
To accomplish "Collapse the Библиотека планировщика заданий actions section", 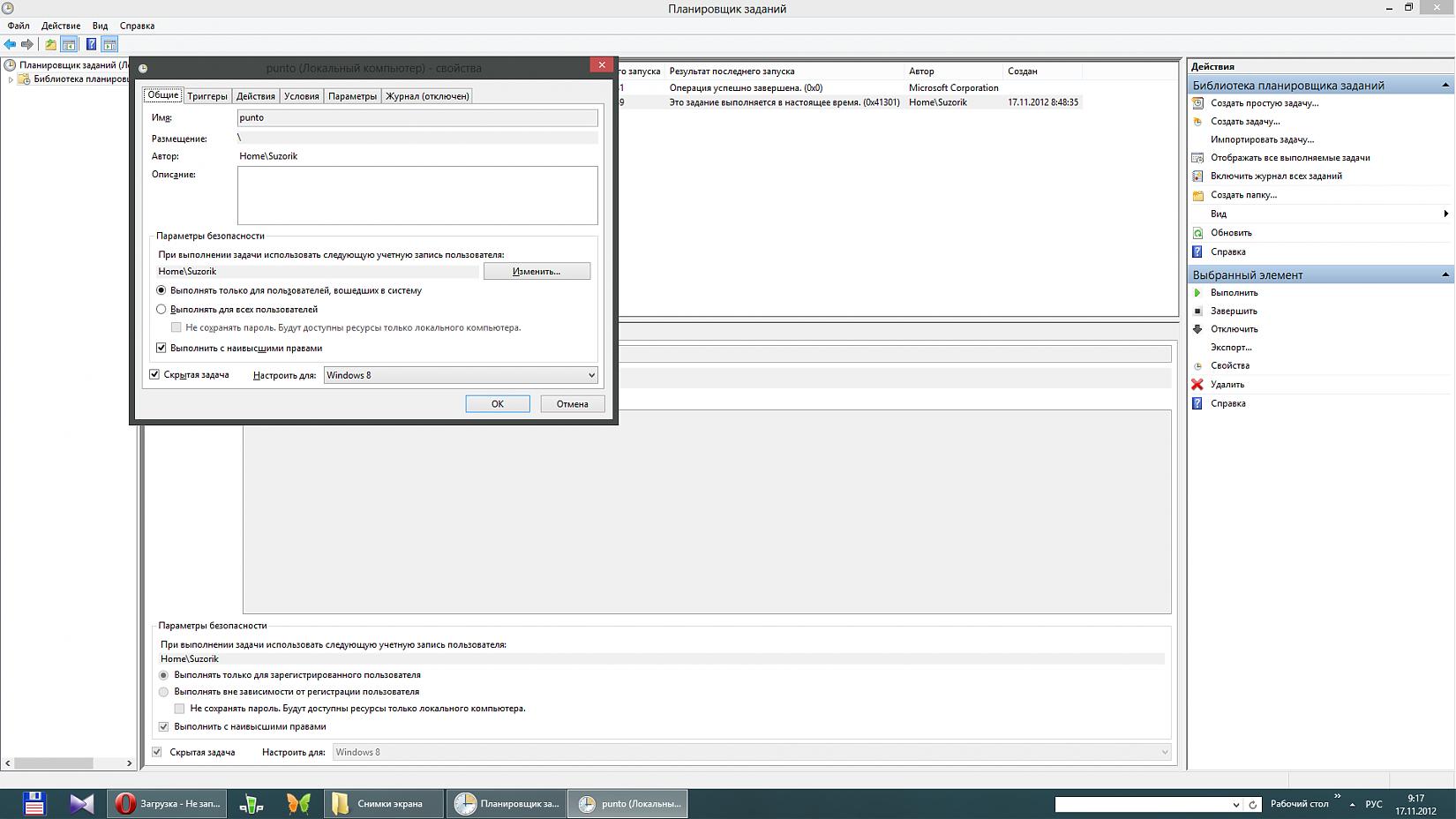I will (x=1445, y=86).
